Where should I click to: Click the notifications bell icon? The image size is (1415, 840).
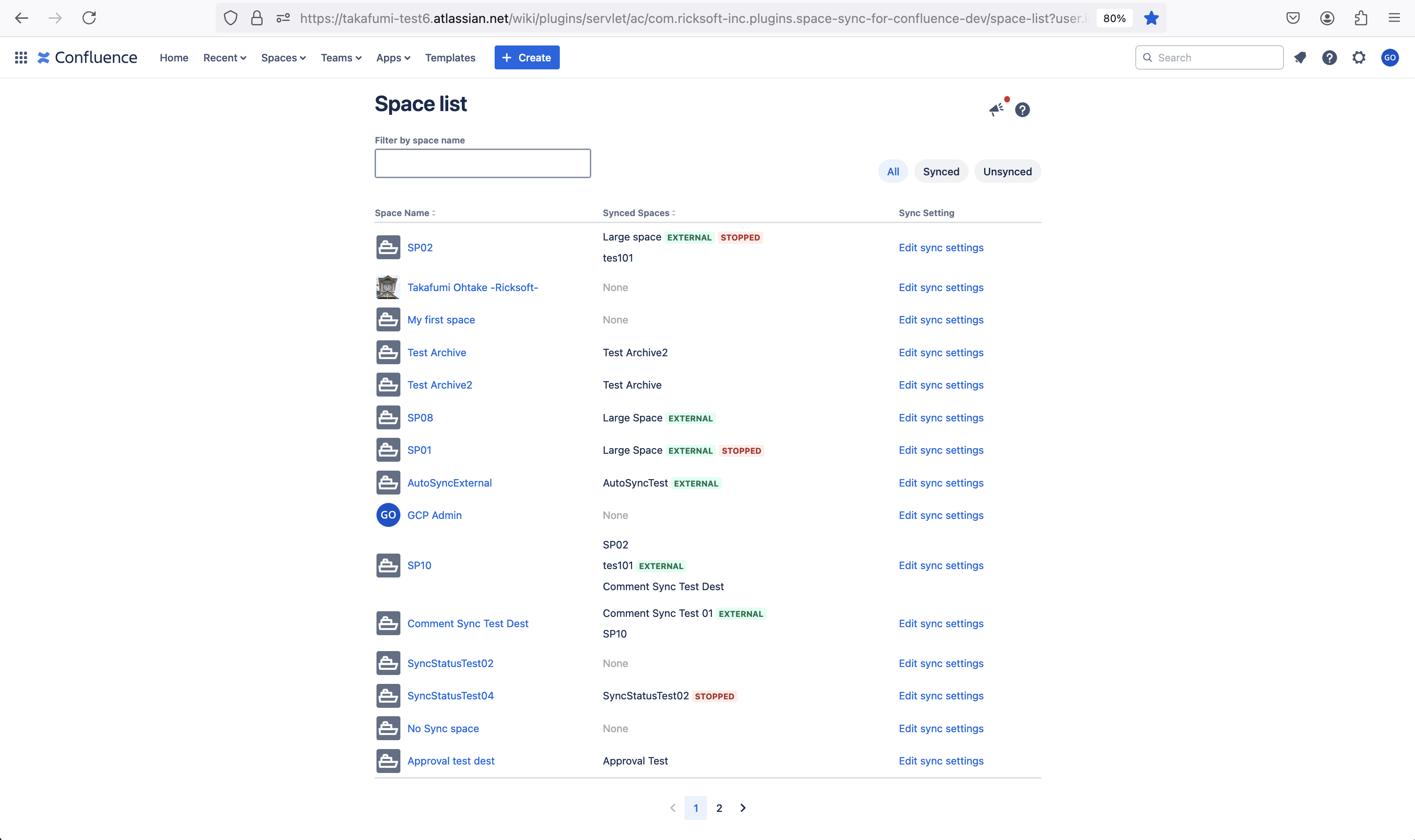pos(1300,57)
